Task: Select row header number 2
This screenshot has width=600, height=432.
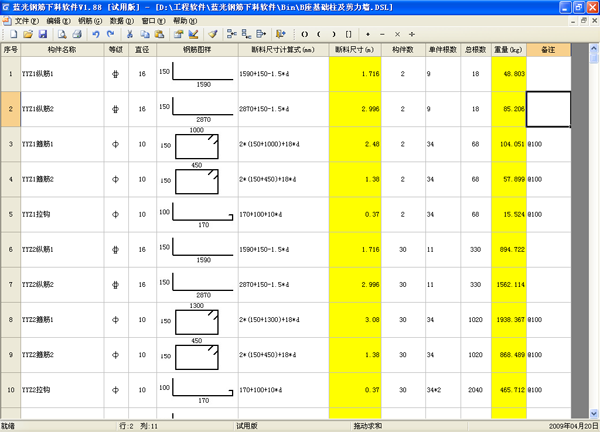Action: point(10,109)
